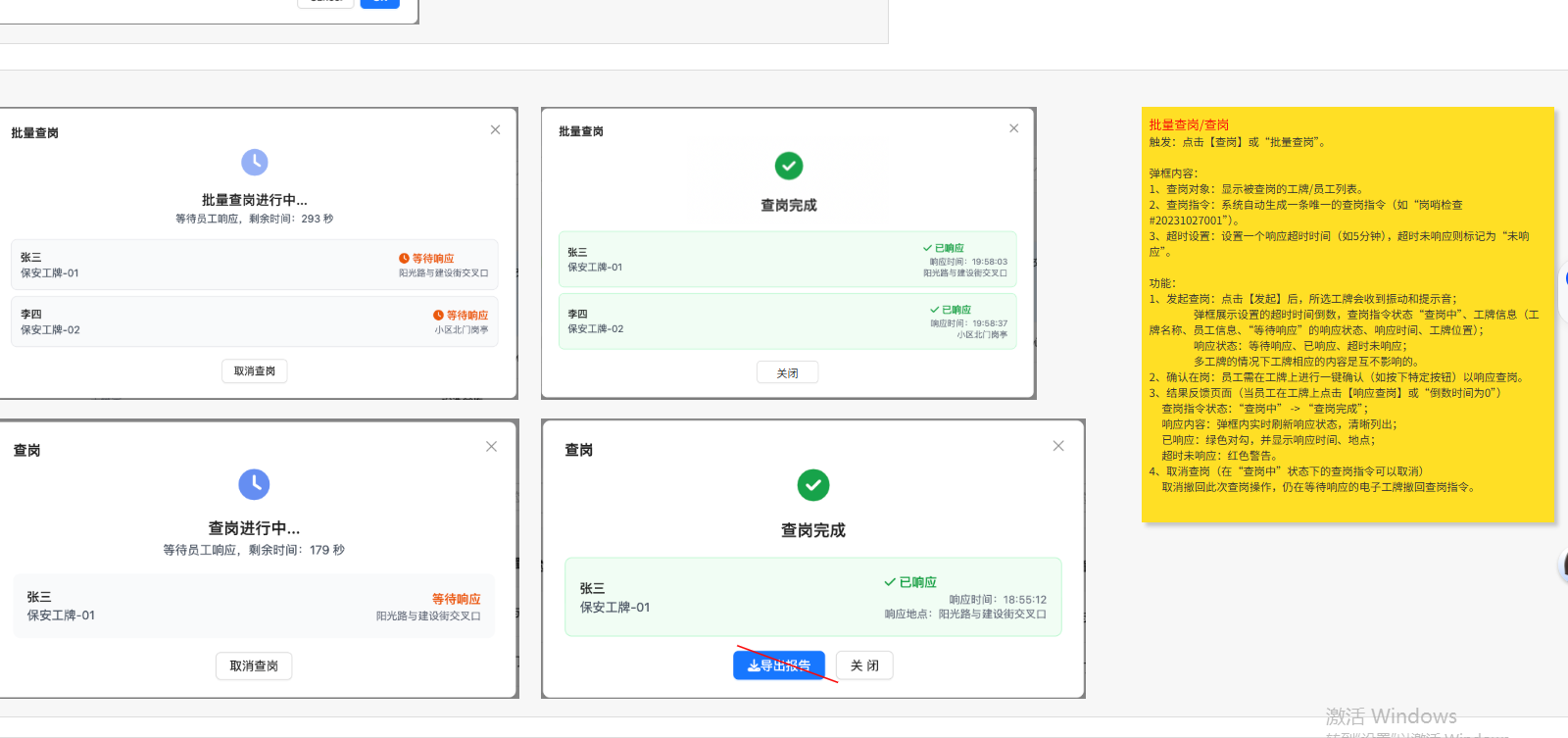Click 张三 name in 查岗进行中 dialog
The width and height of the screenshot is (1568, 738).
39,597
